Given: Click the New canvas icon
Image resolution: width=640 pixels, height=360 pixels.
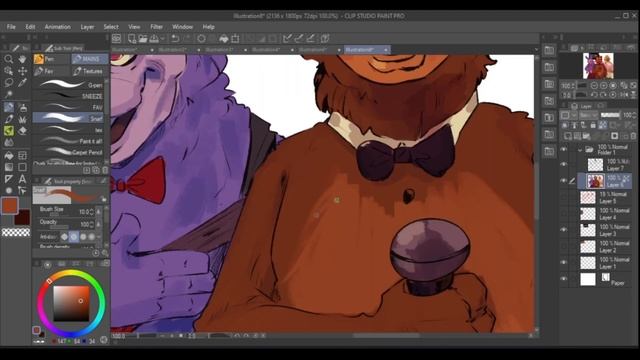Looking at the screenshot, I should [x=131, y=38].
